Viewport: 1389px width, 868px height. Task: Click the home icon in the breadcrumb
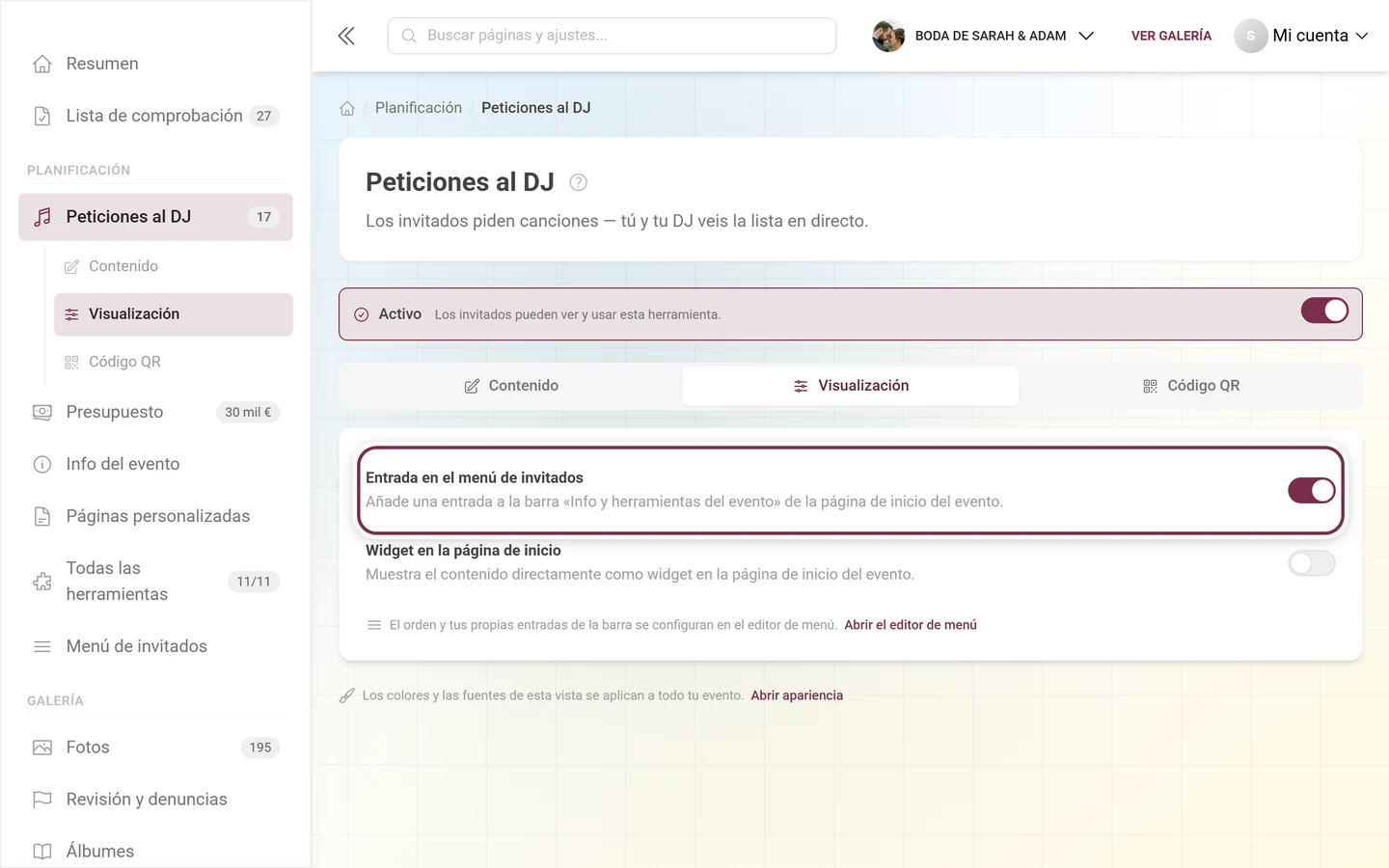347,108
